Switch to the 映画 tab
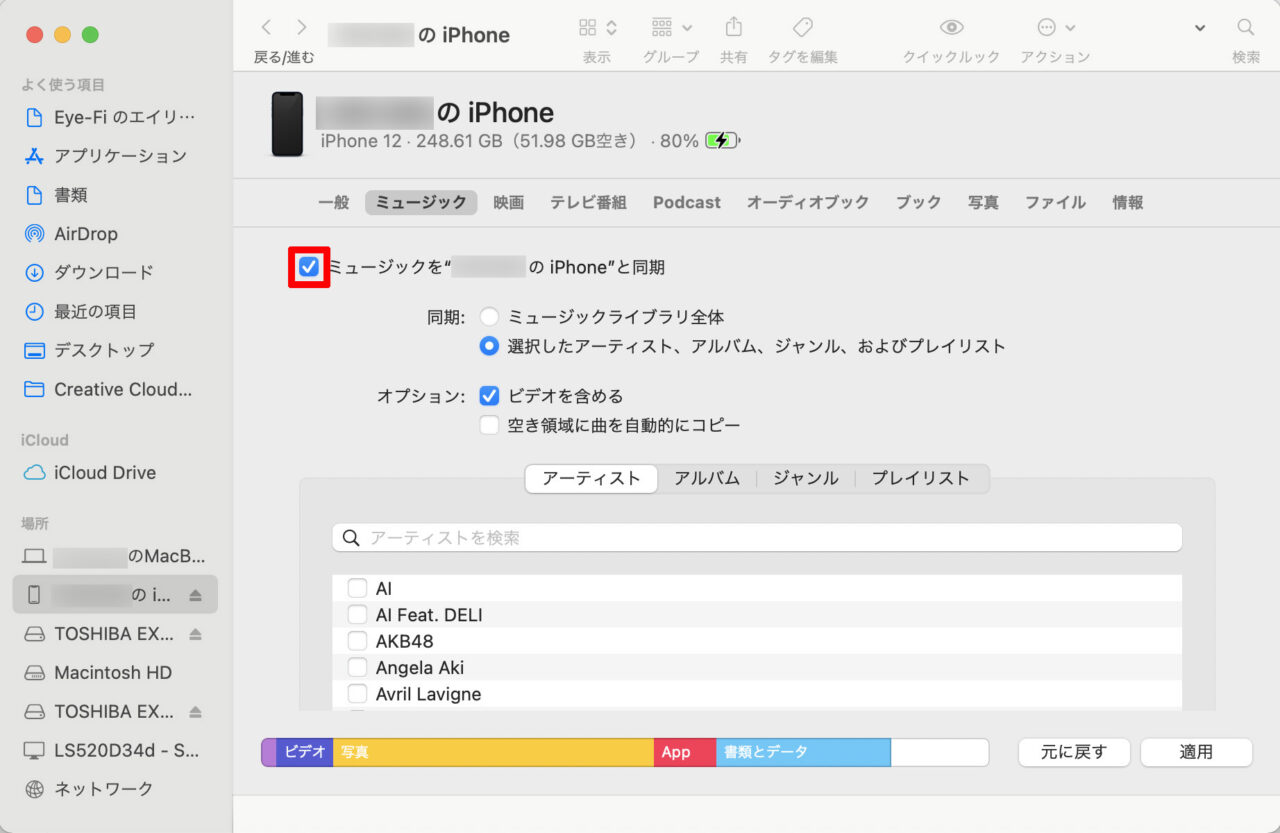 coord(508,202)
